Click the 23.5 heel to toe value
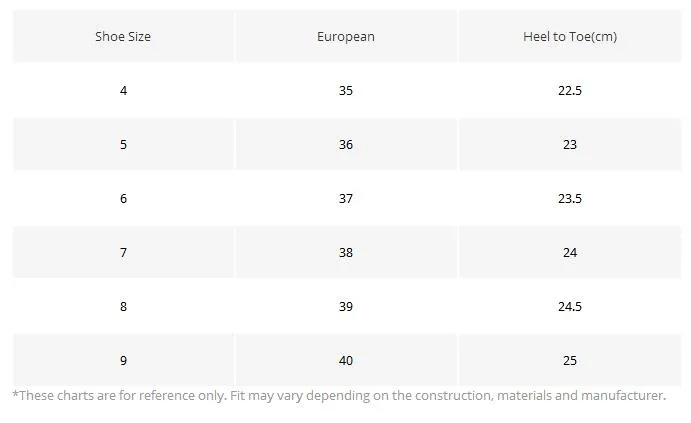Screen dimensions: 691x423 click(570, 198)
